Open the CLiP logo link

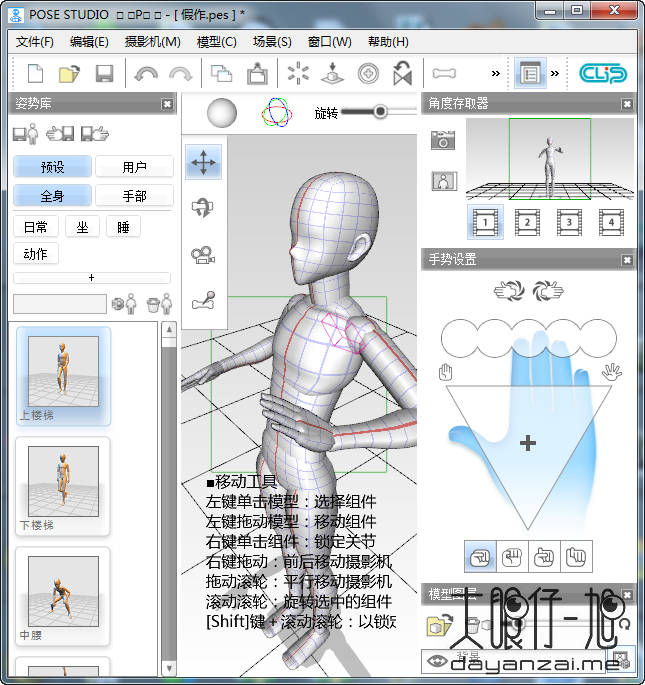coord(603,73)
